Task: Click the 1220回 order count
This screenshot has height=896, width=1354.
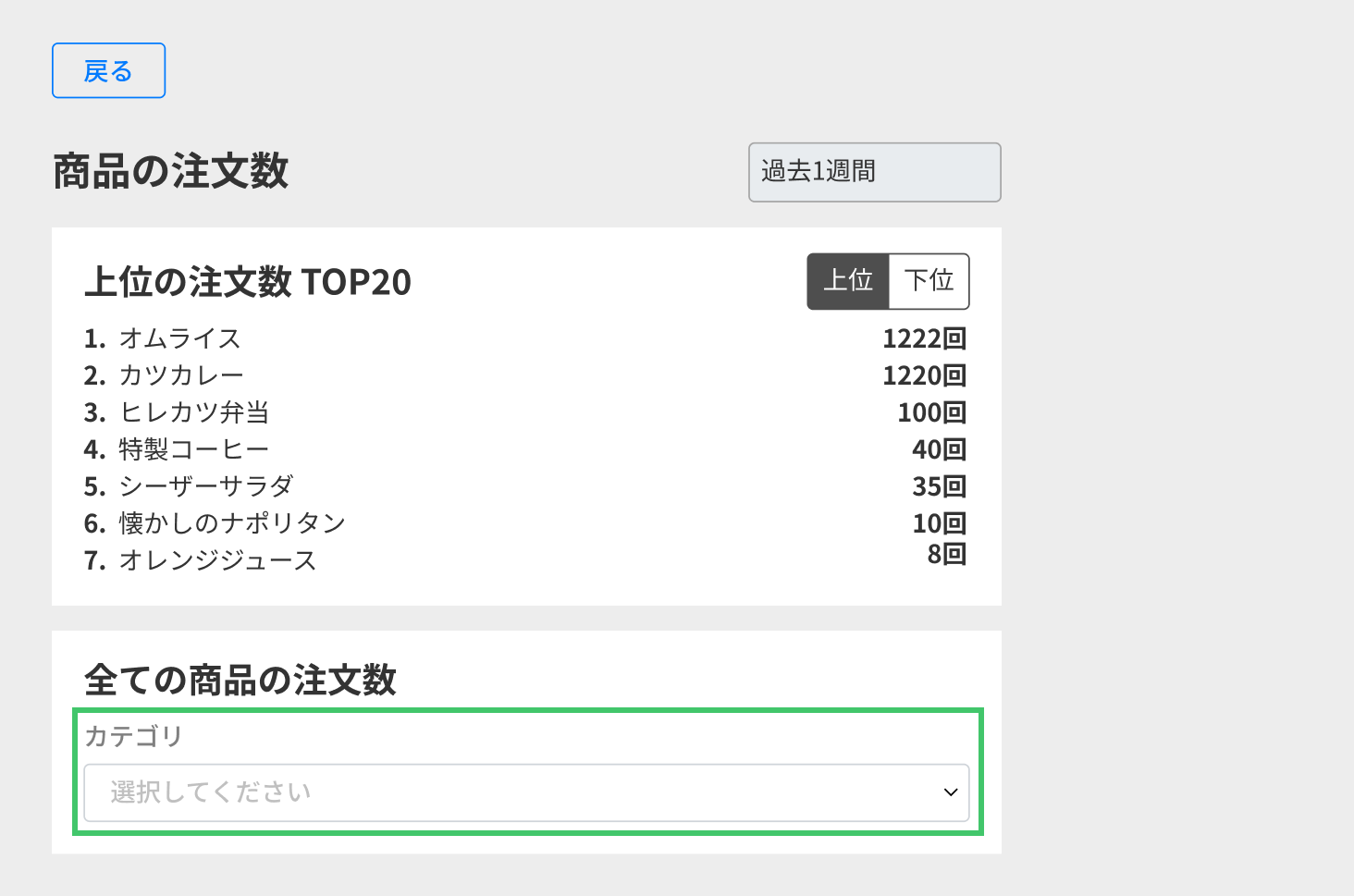Action: (x=924, y=375)
